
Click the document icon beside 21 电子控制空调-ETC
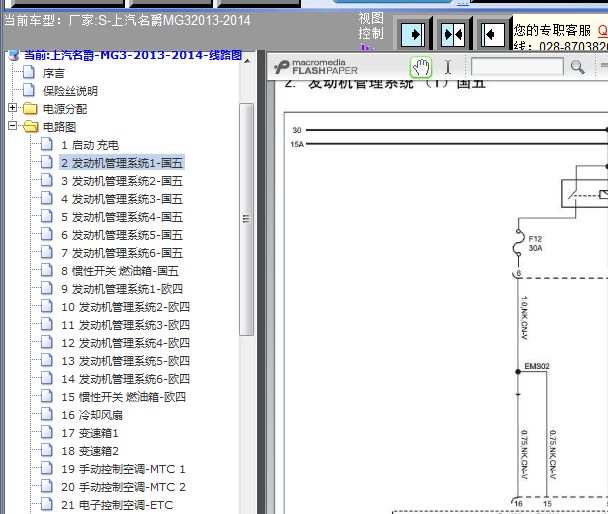click(x=47, y=504)
